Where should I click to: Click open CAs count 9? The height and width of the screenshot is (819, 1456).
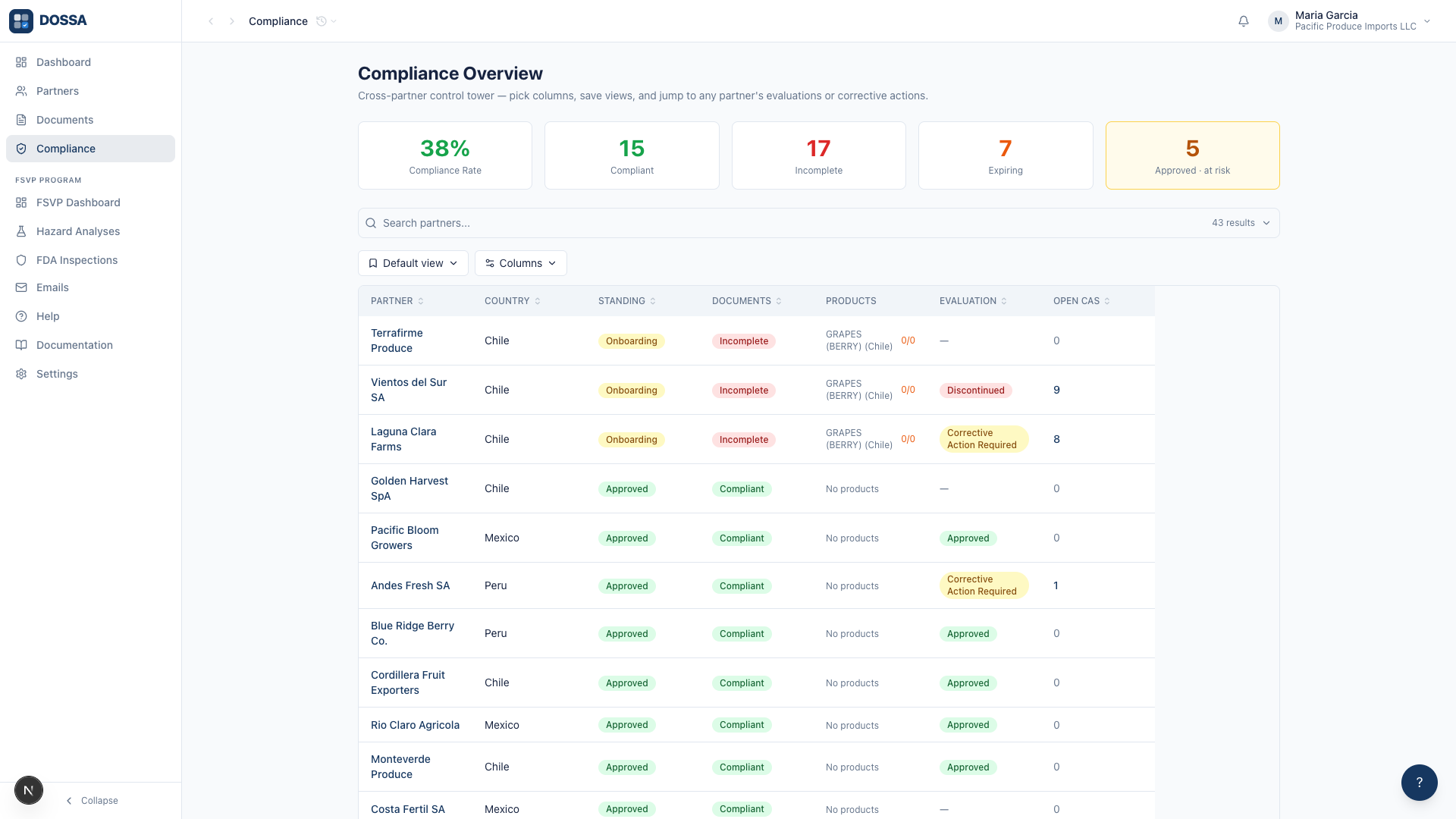[1056, 390]
